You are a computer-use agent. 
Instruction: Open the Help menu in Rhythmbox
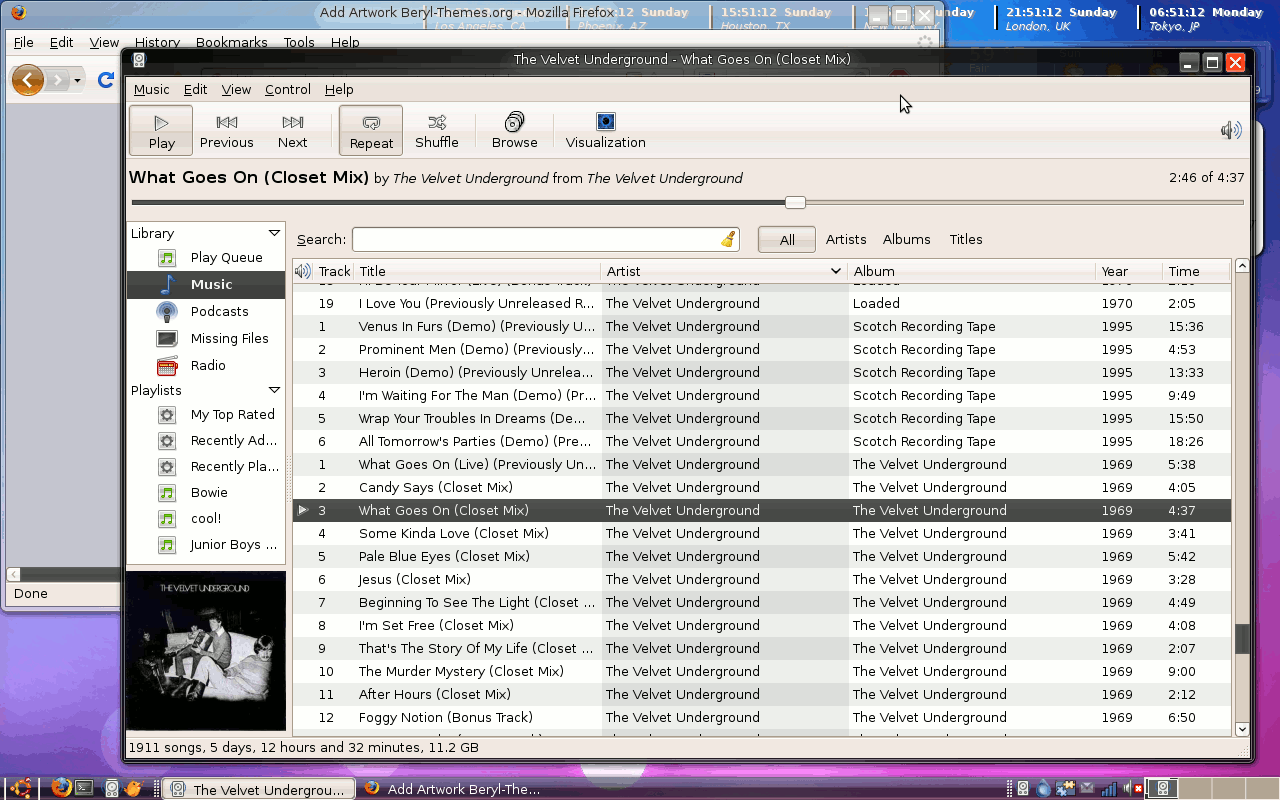point(339,89)
